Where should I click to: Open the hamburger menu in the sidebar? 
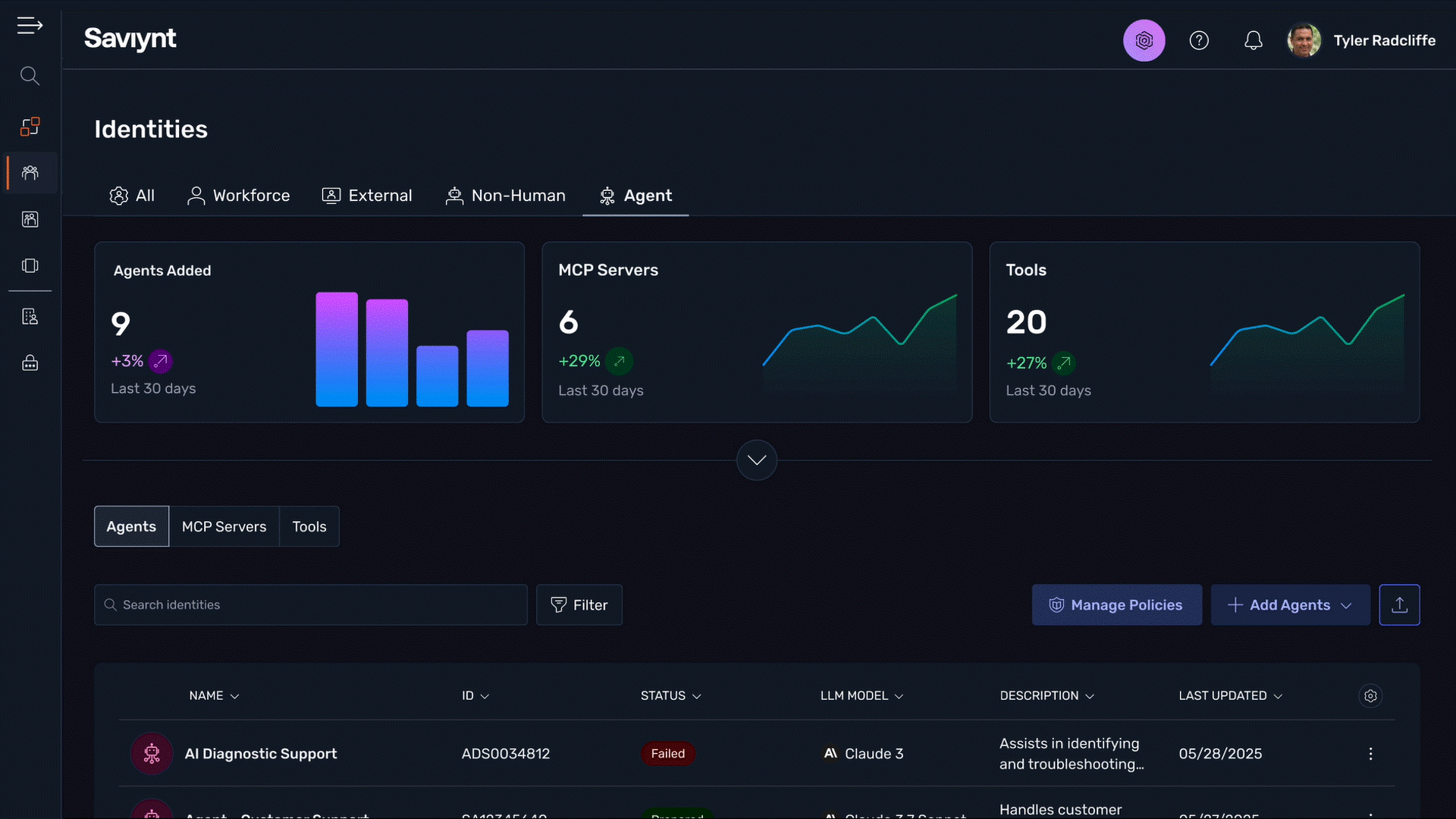pos(30,26)
